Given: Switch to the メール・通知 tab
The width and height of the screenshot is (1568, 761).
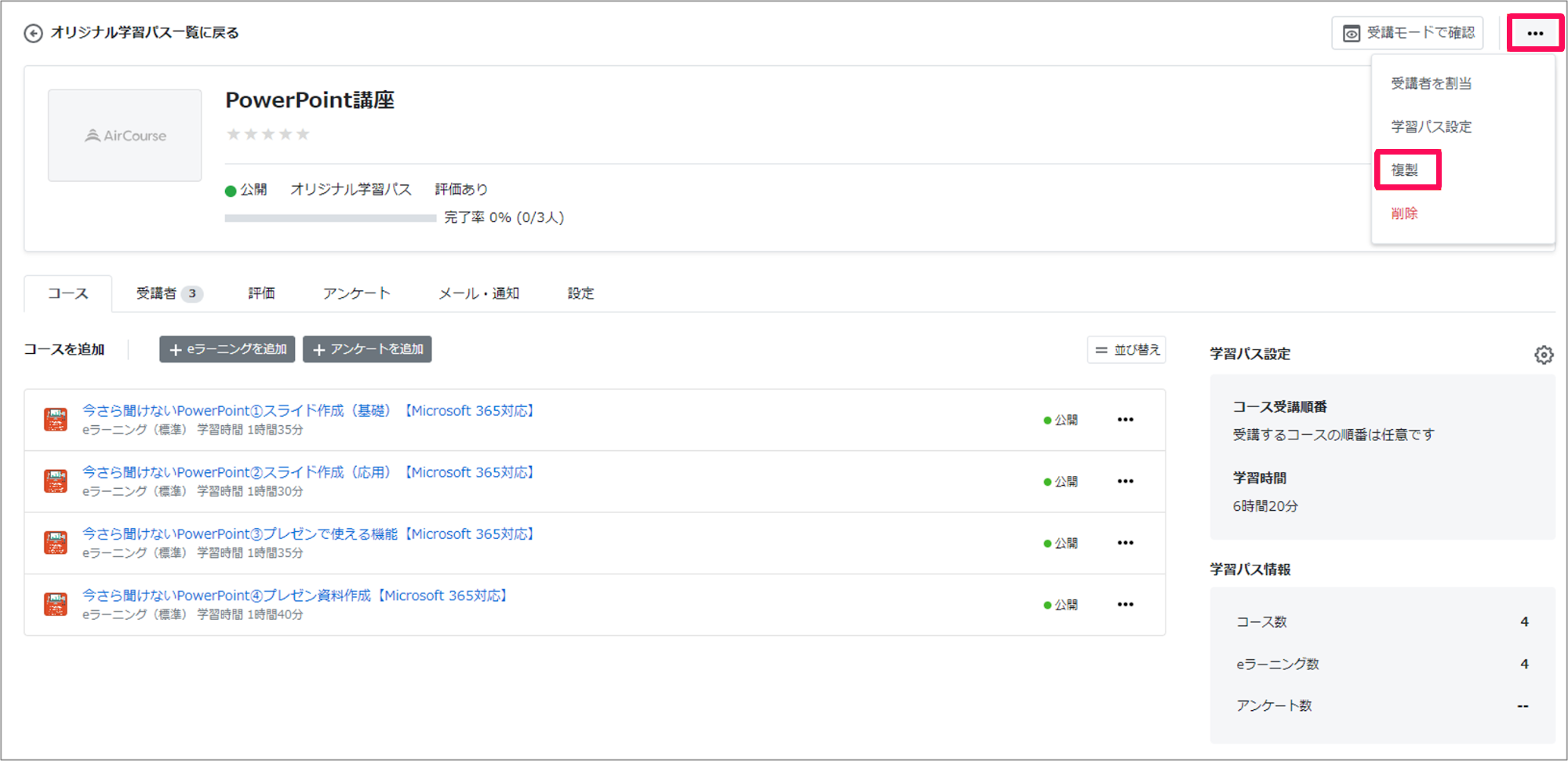Looking at the screenshot, I should 479,293.
